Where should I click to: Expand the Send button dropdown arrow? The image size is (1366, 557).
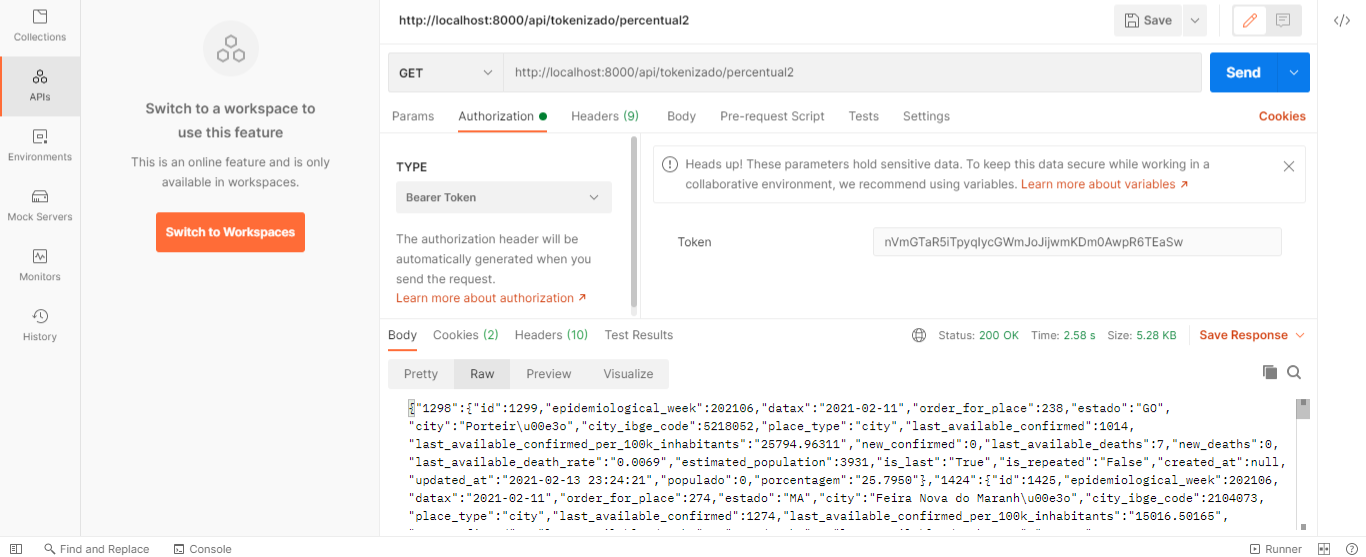pos(1294,72)
